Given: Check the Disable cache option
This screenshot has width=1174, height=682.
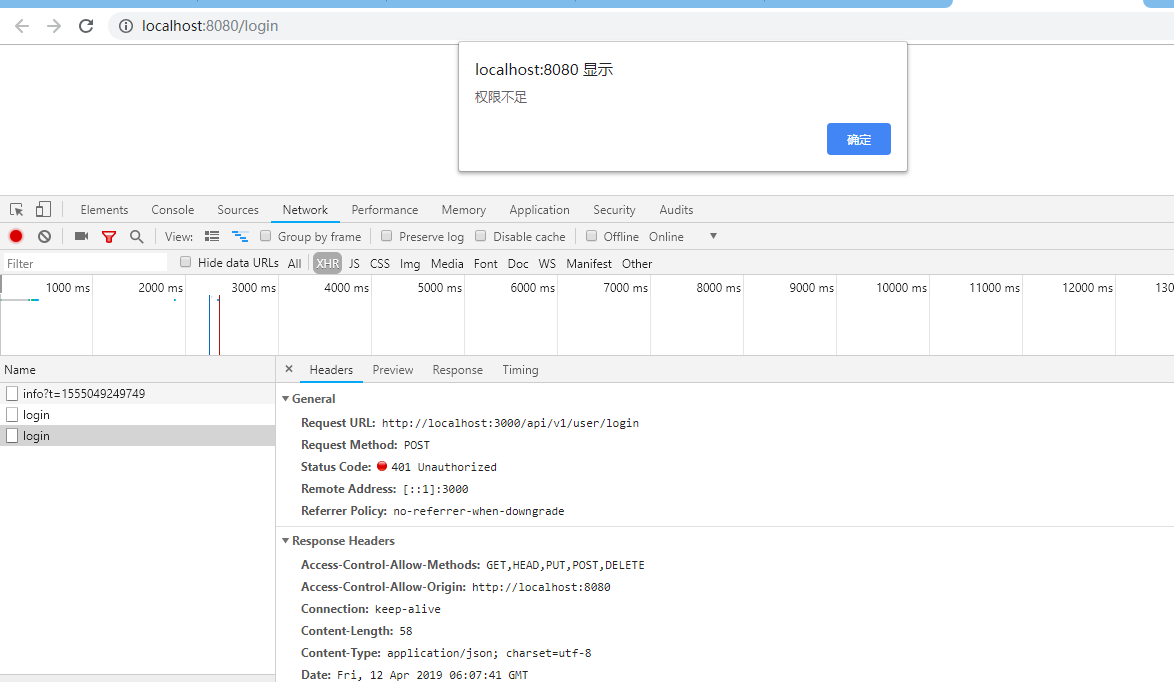Looking at the screenshot, I should click(x=481, y=236).
